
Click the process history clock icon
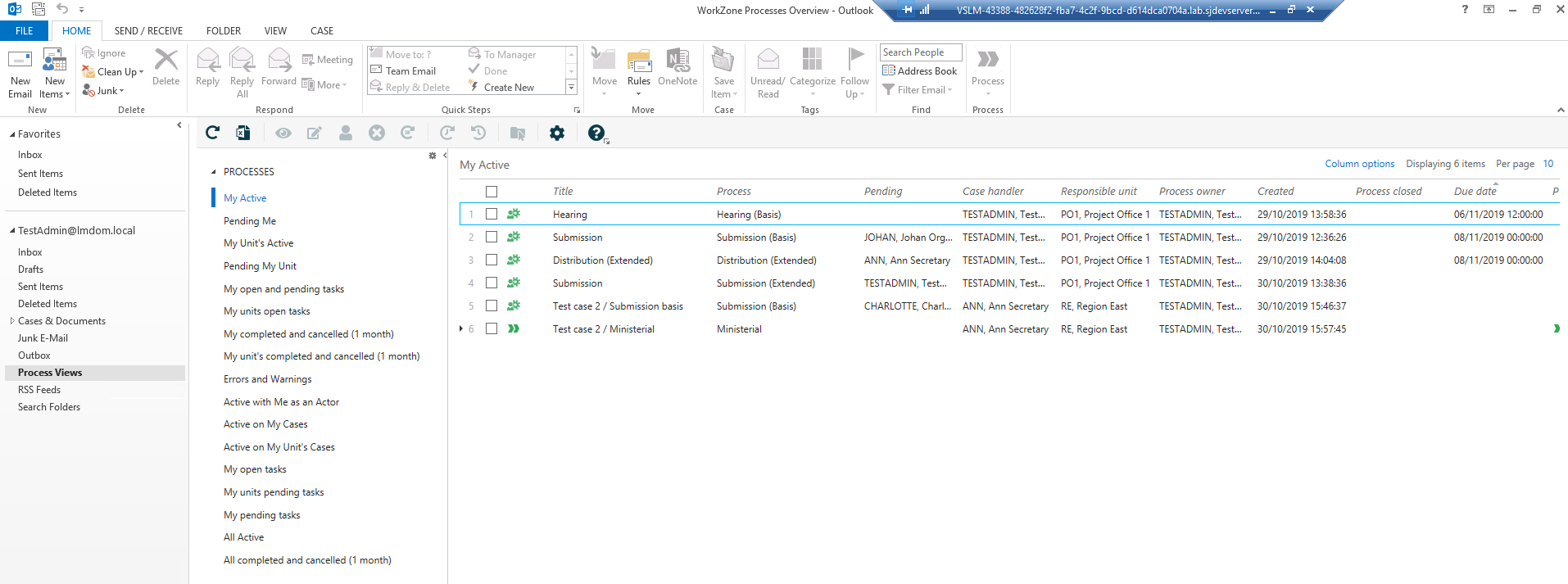click(x=478, y=133)
